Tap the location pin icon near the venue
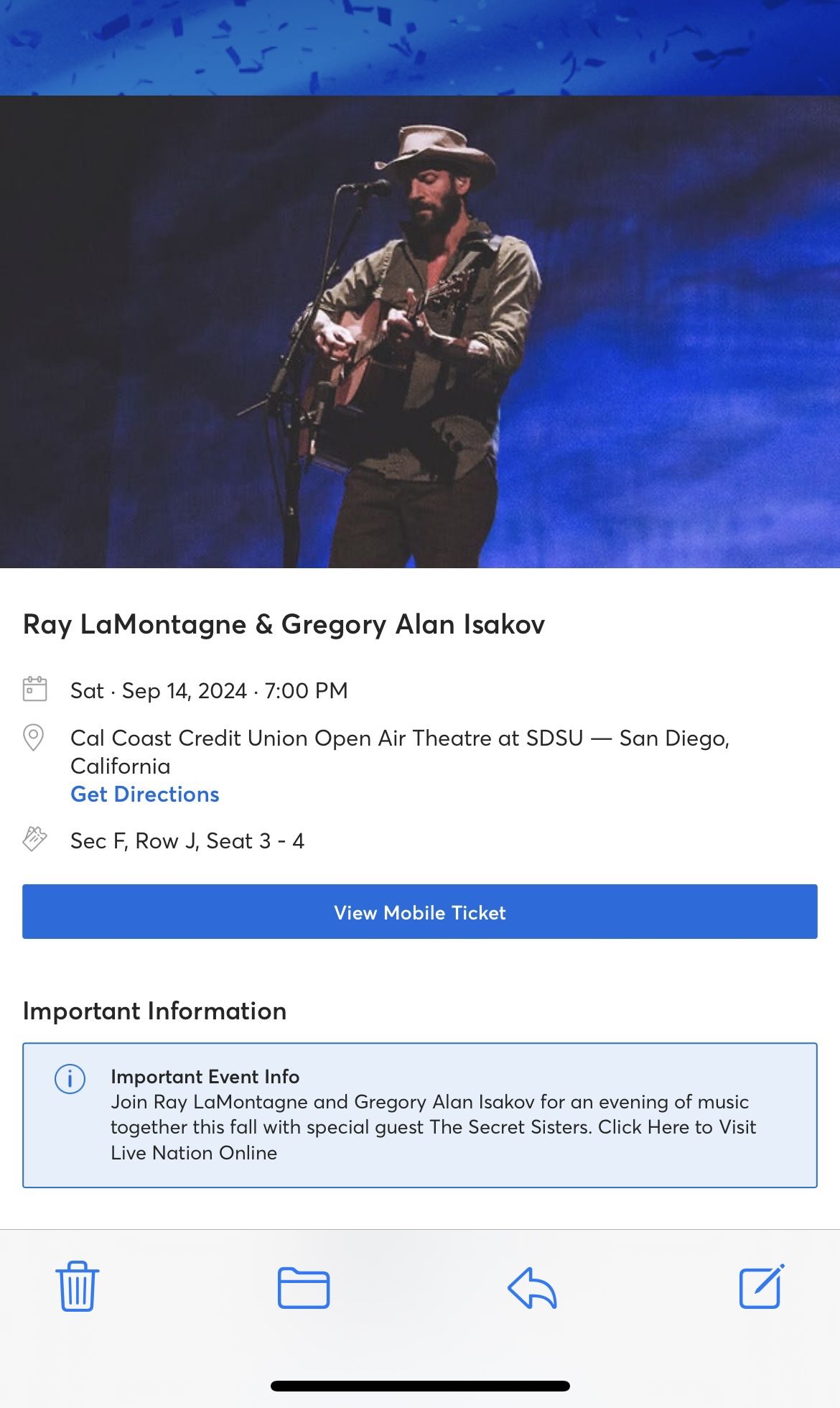This screenshot has width=840, height=1408. [x=34, y=737]
